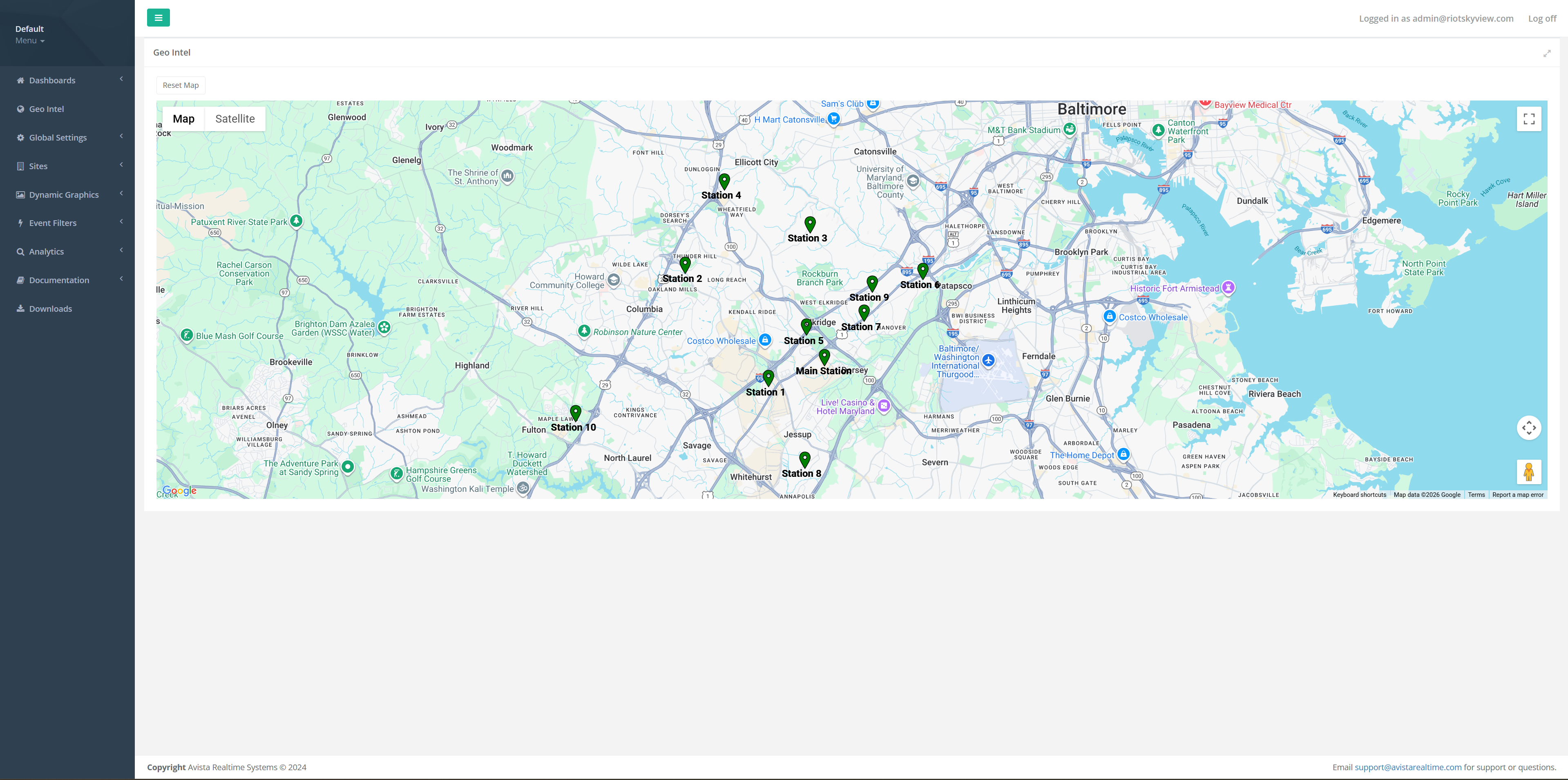
Task: Expand the Global Settings section
Action: [20, 137]
